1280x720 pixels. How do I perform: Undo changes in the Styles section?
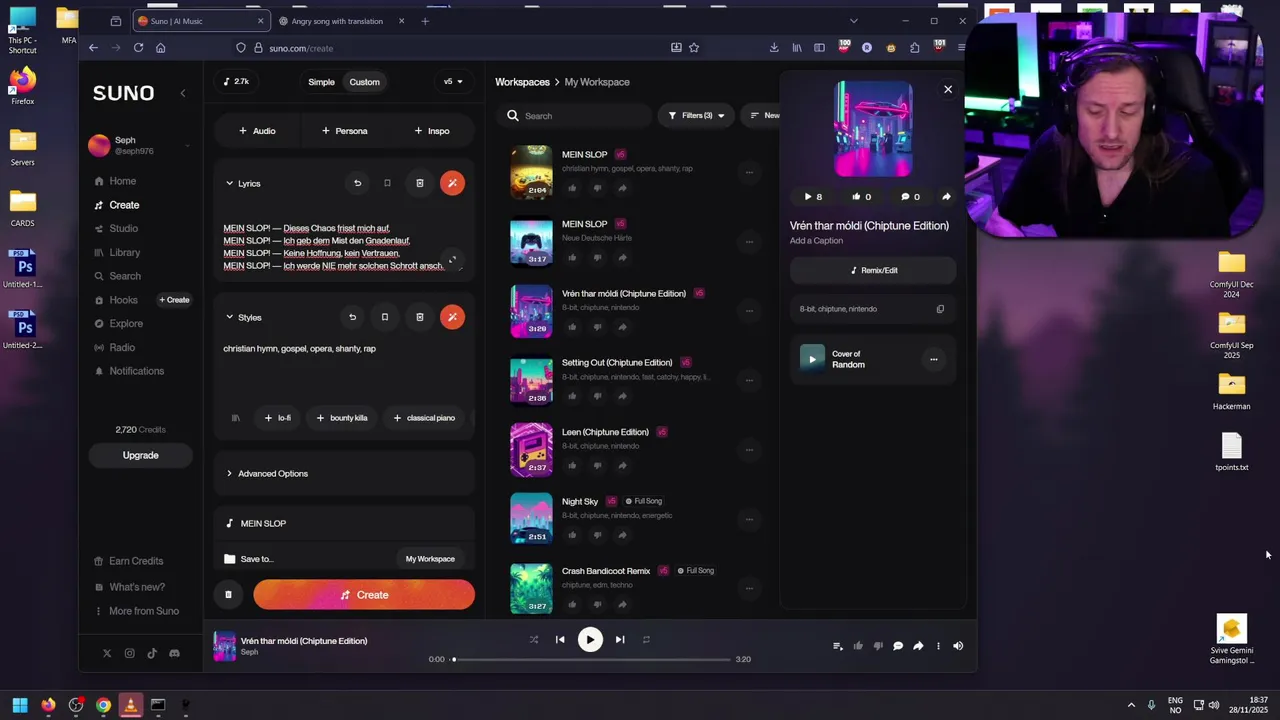[x=352, y=317]
